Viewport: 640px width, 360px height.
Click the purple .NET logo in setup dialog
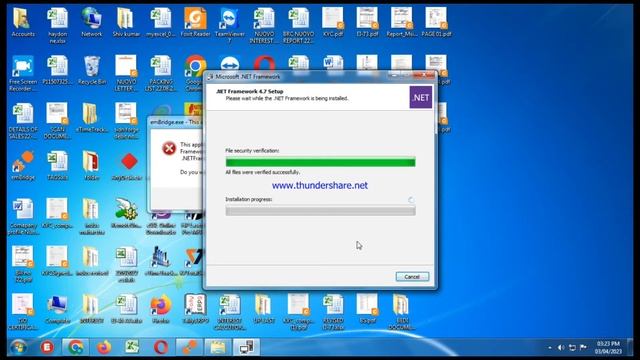pos(420,98)
